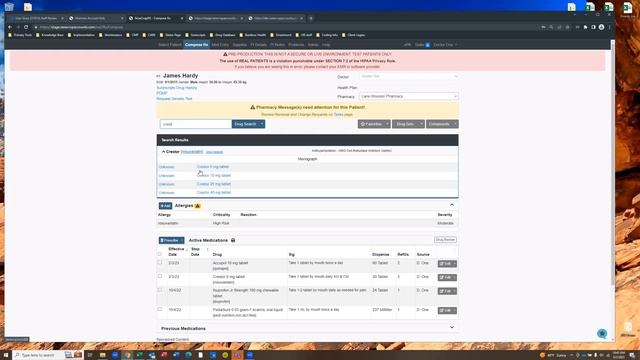Click into the drug search input field
This screenshot has height=360, width=640.
196,124
